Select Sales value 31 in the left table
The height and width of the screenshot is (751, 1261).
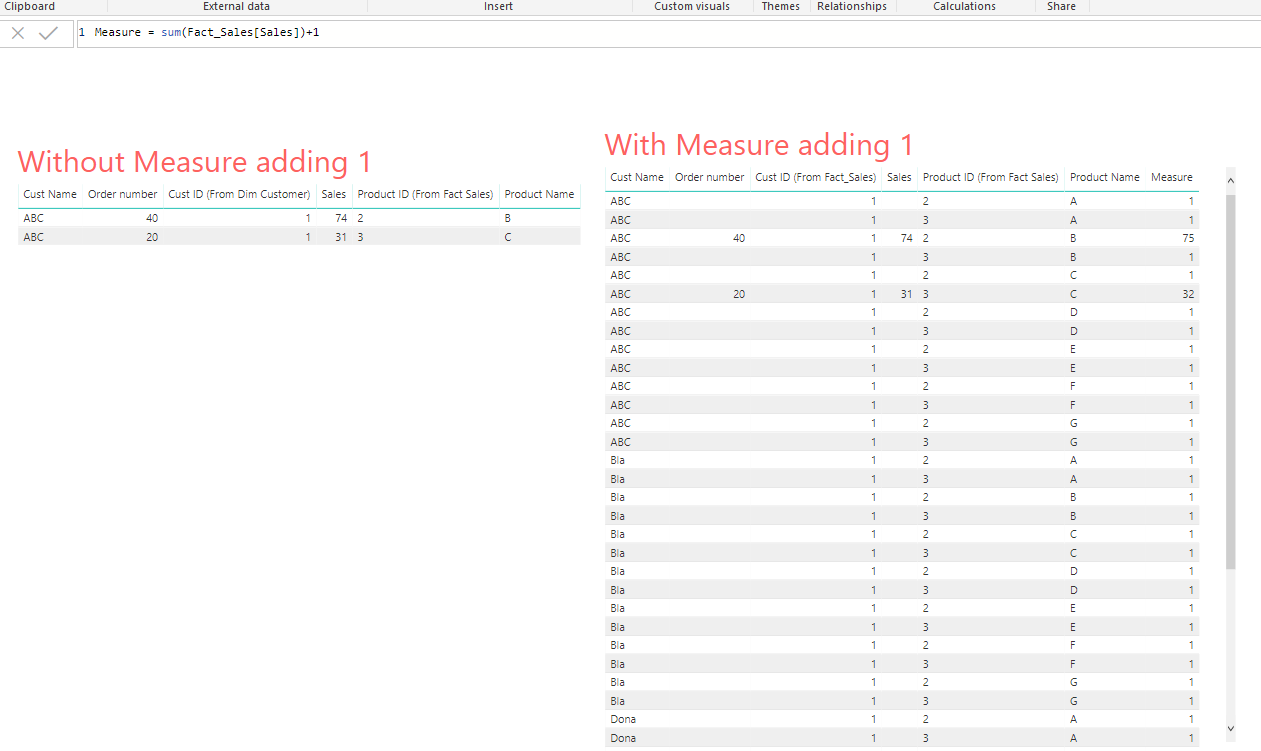[340, 237]
